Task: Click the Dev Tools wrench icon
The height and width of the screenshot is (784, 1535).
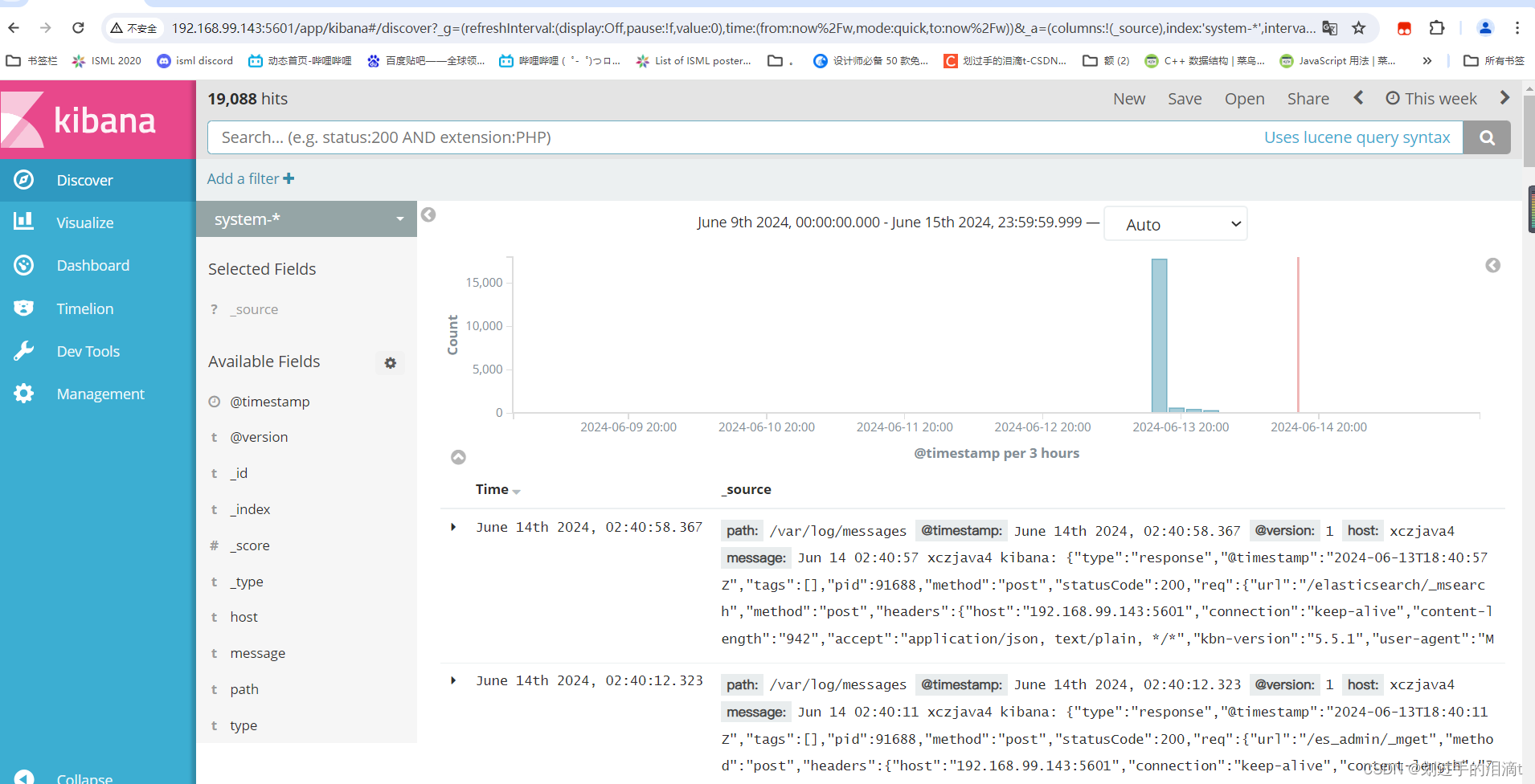Action: (x=24, y=351)
